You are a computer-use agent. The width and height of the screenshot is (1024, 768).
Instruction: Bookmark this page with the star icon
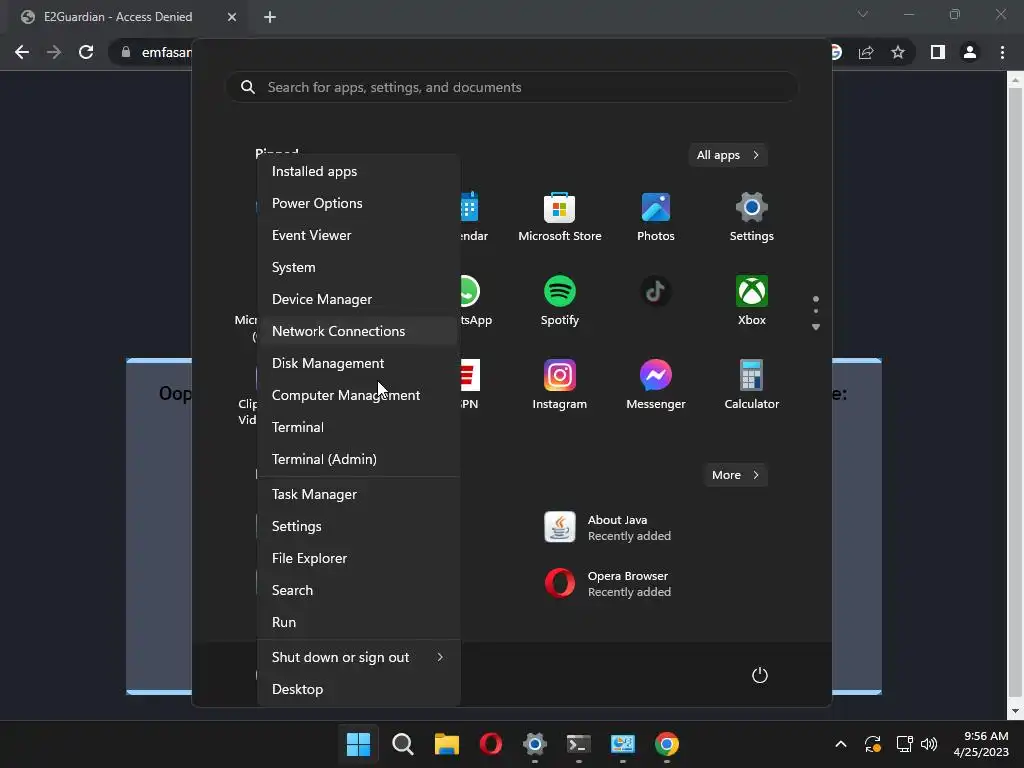click(898, 52)
